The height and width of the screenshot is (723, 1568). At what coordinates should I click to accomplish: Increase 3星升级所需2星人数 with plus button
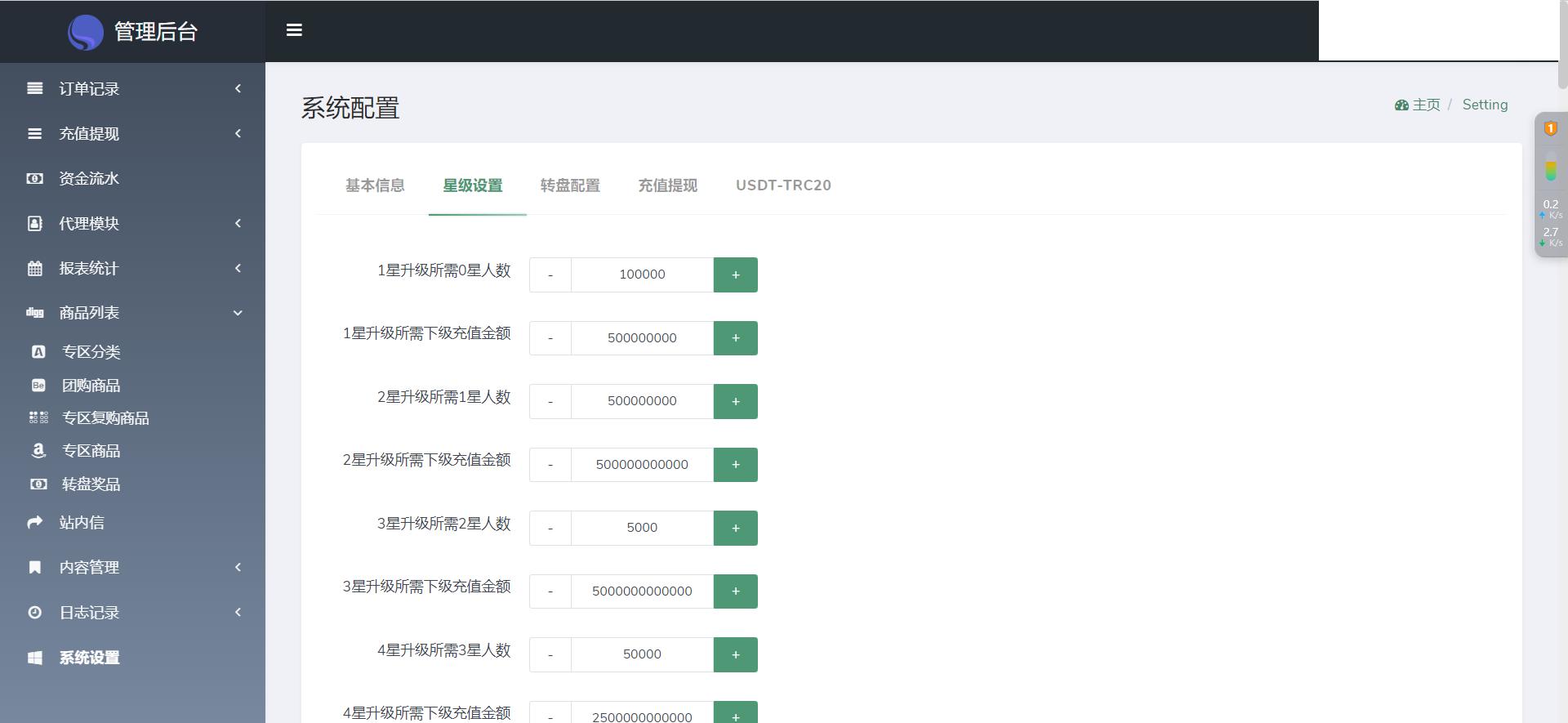point(736,528)
